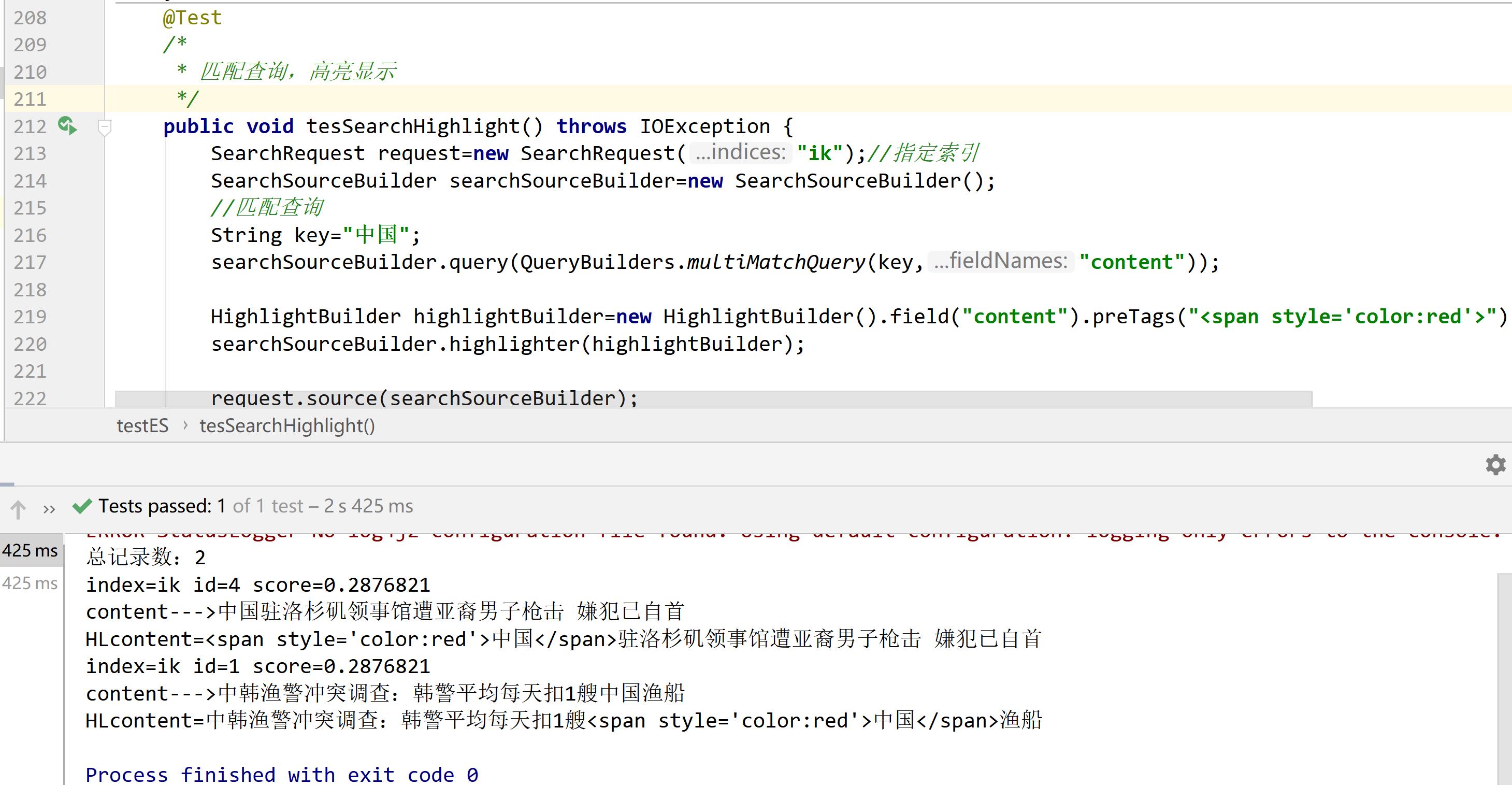
Task: Click the content--->中国驻洛杉矶领事馆 output line
Action: (x=385, y=612)
